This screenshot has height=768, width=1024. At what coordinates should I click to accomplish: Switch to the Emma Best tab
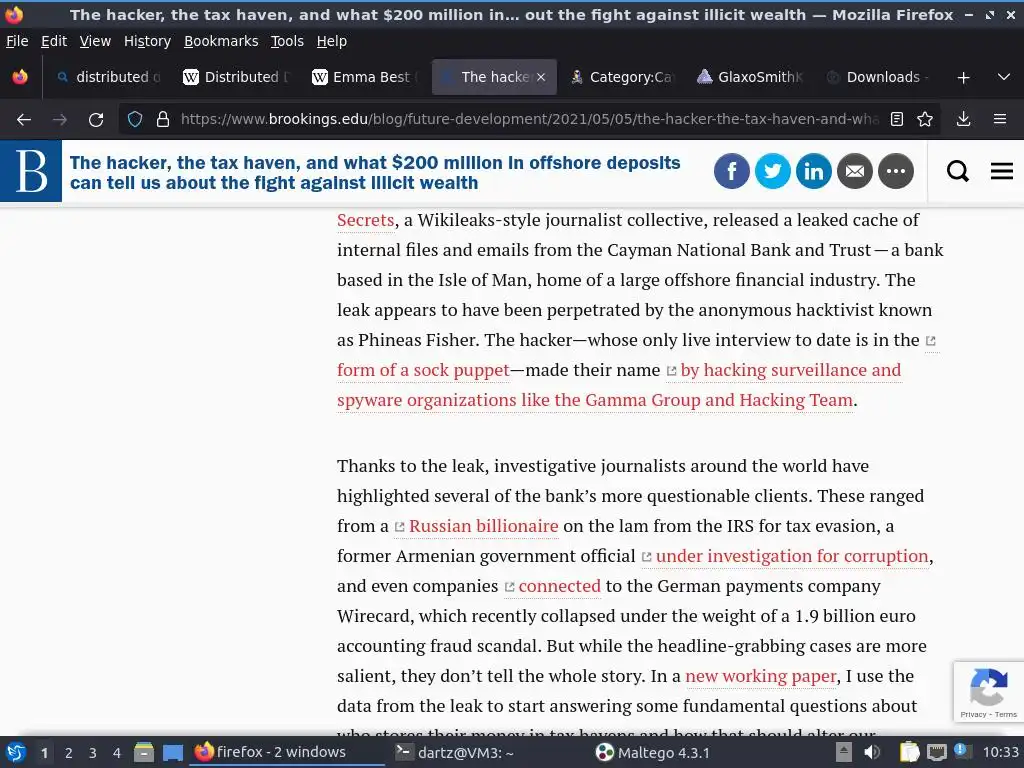coord(364,77)
